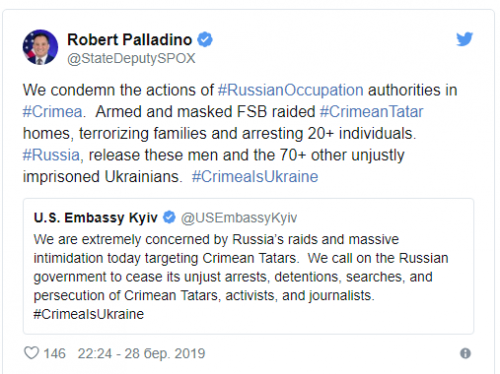This screenshot has height=374, width=500.
Task: Click #CrimeaIsUkraine inside the quoted tweet
Action: click(x=89, y=314)
